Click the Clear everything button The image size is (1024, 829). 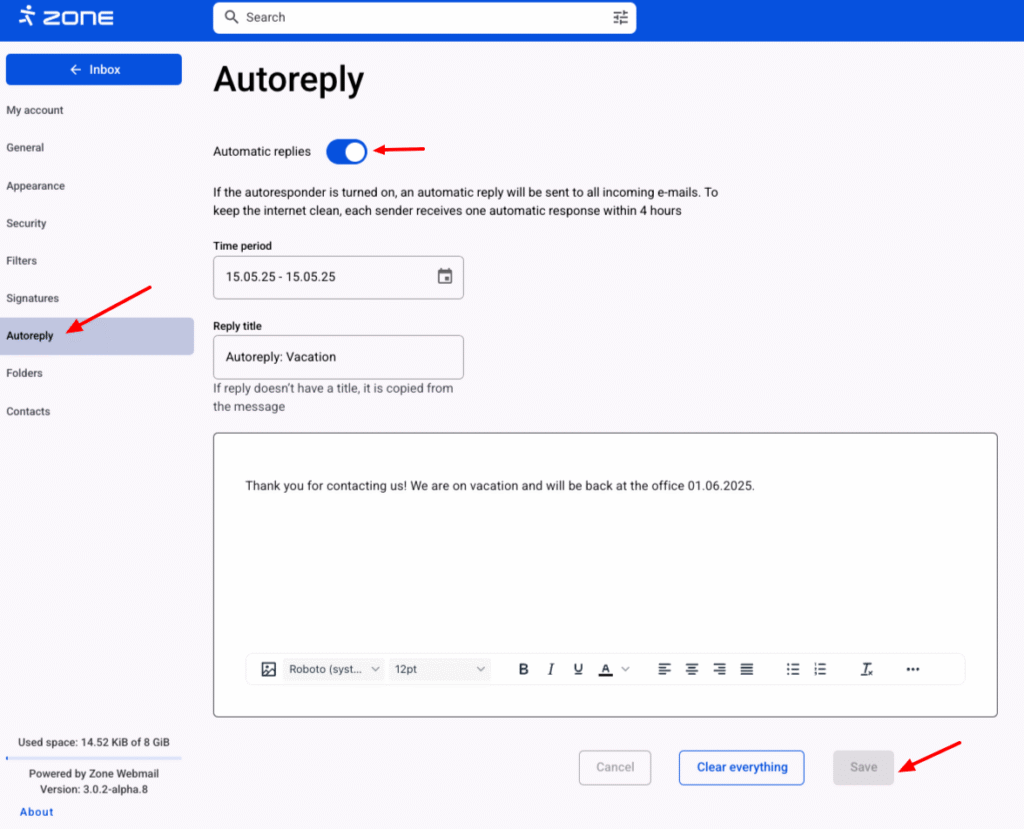pyautogui.click(x=741, y=767)
